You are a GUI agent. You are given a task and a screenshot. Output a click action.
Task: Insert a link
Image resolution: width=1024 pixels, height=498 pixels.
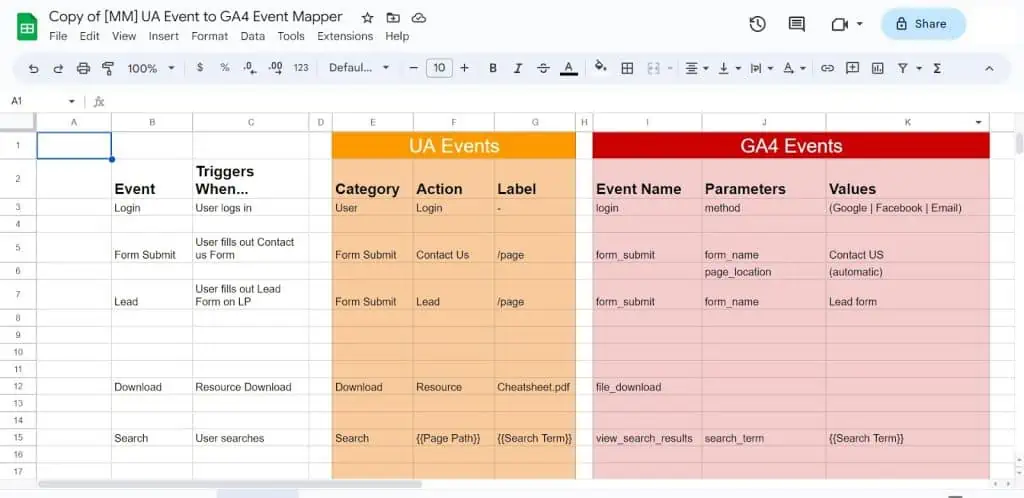point(827,68)
